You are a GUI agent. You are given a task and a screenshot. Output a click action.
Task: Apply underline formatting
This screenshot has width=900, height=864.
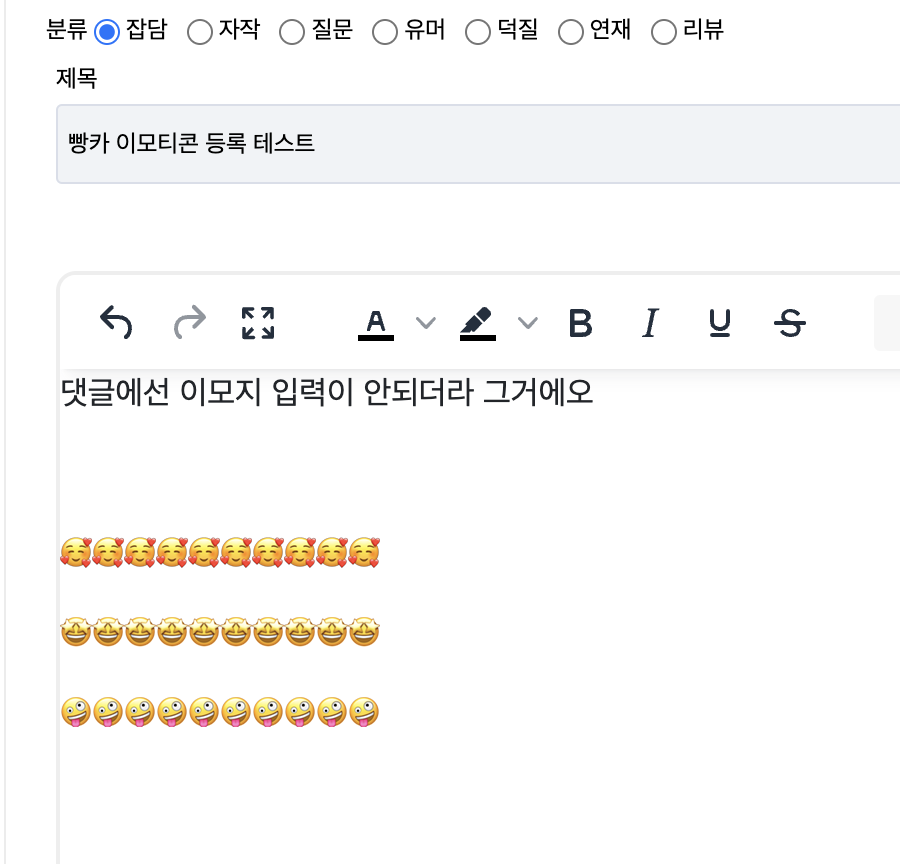[x=719, y=323]
